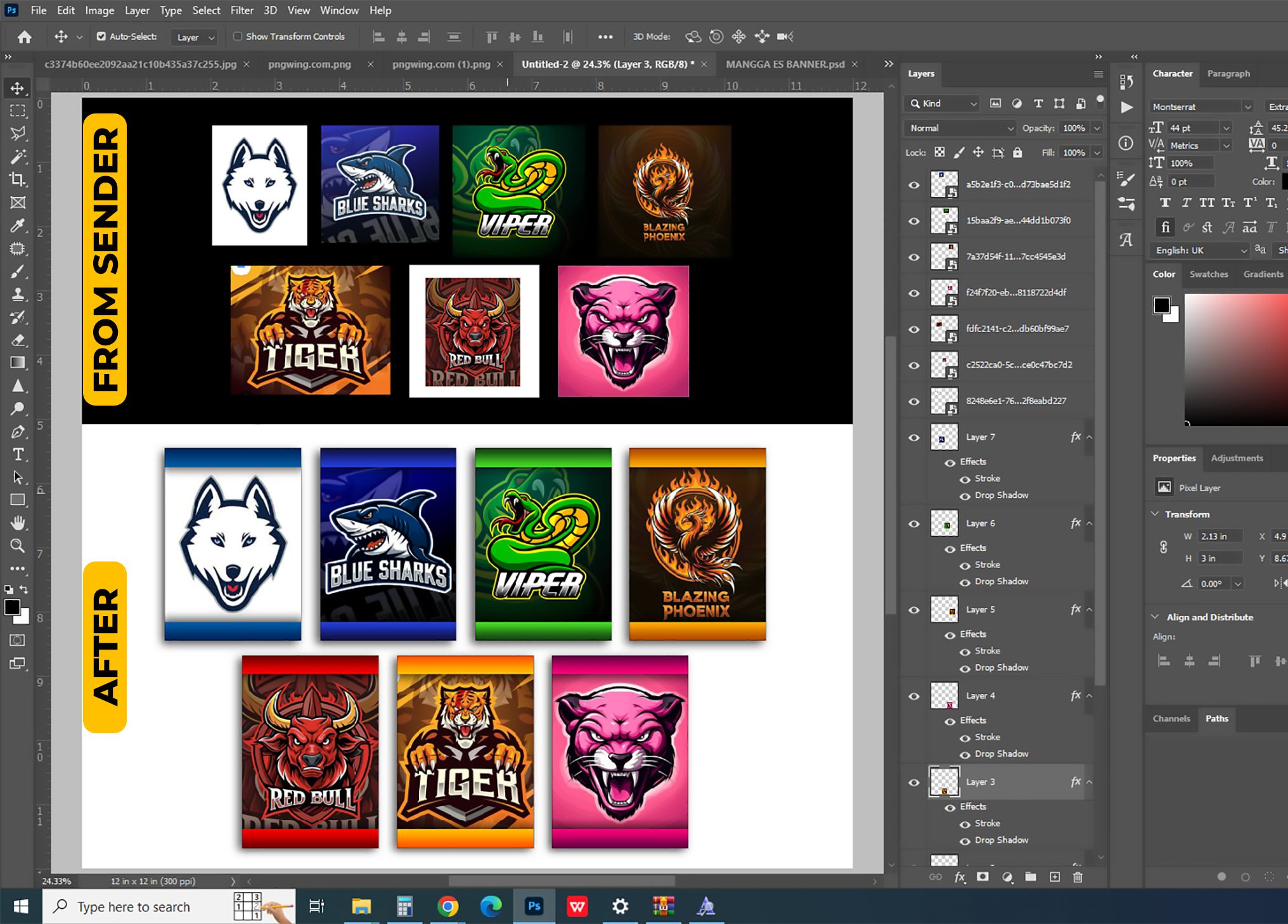Click the Width field showing 2.13 in
Screen dimensions: 1288x924
(x=1220, y=536)
